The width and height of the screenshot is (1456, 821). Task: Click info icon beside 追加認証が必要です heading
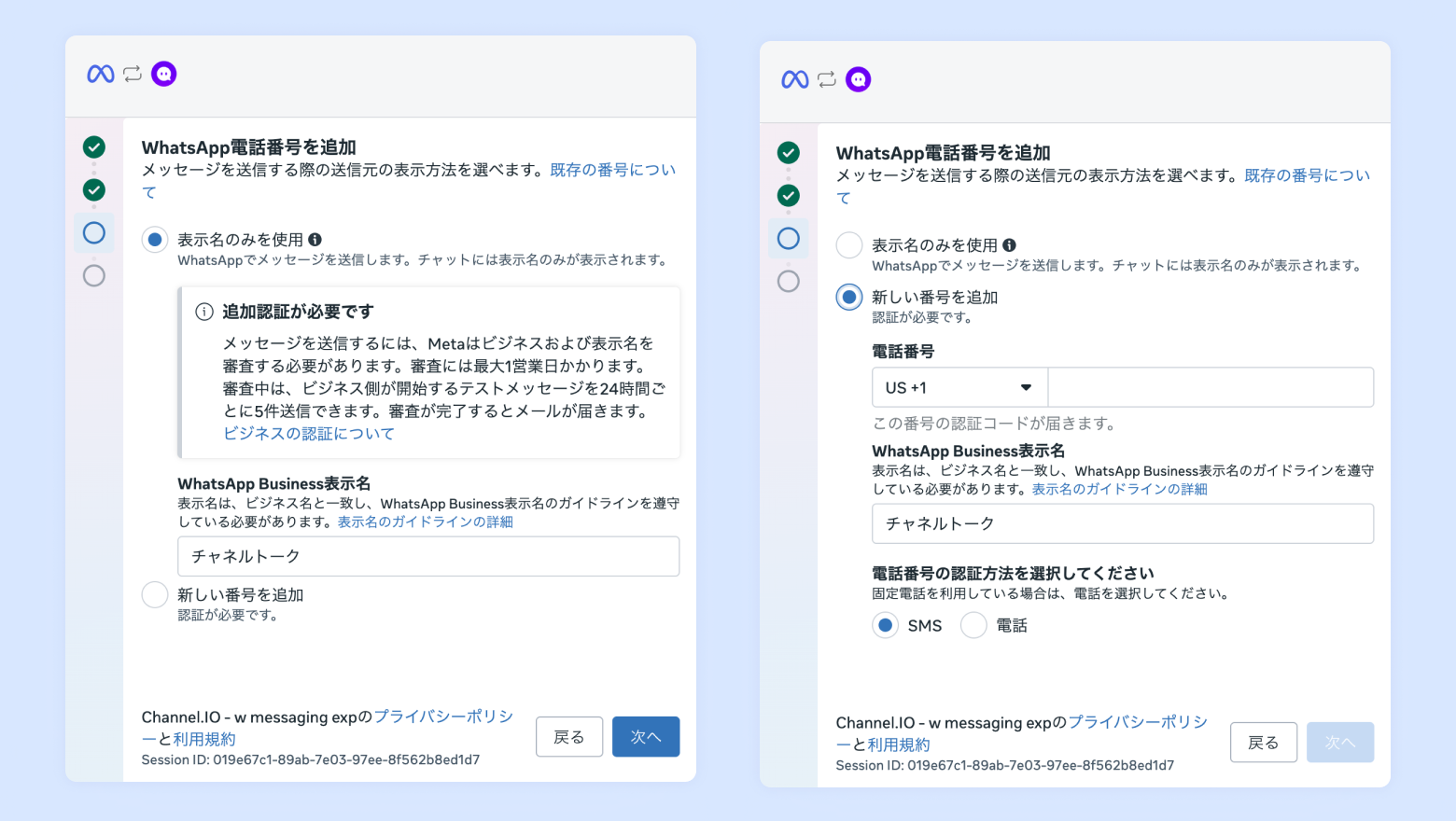coord(203,312)
